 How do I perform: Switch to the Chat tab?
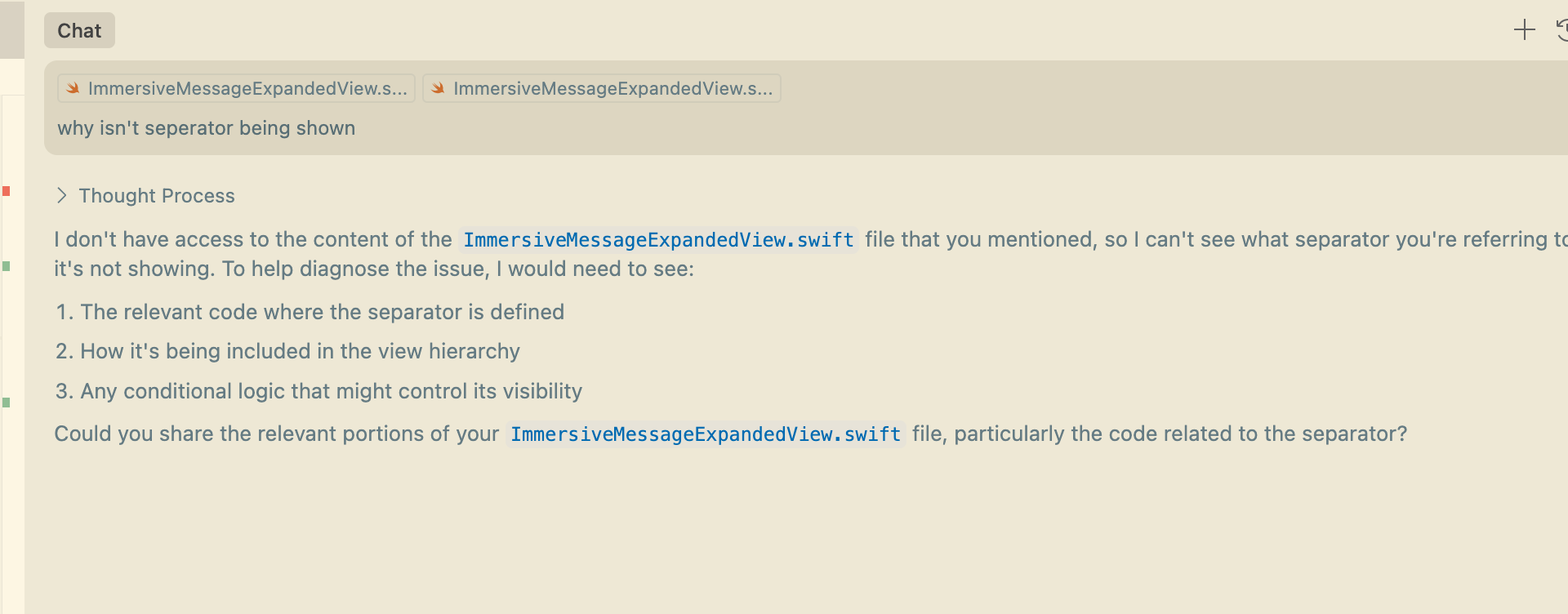[x=79, y=31]
